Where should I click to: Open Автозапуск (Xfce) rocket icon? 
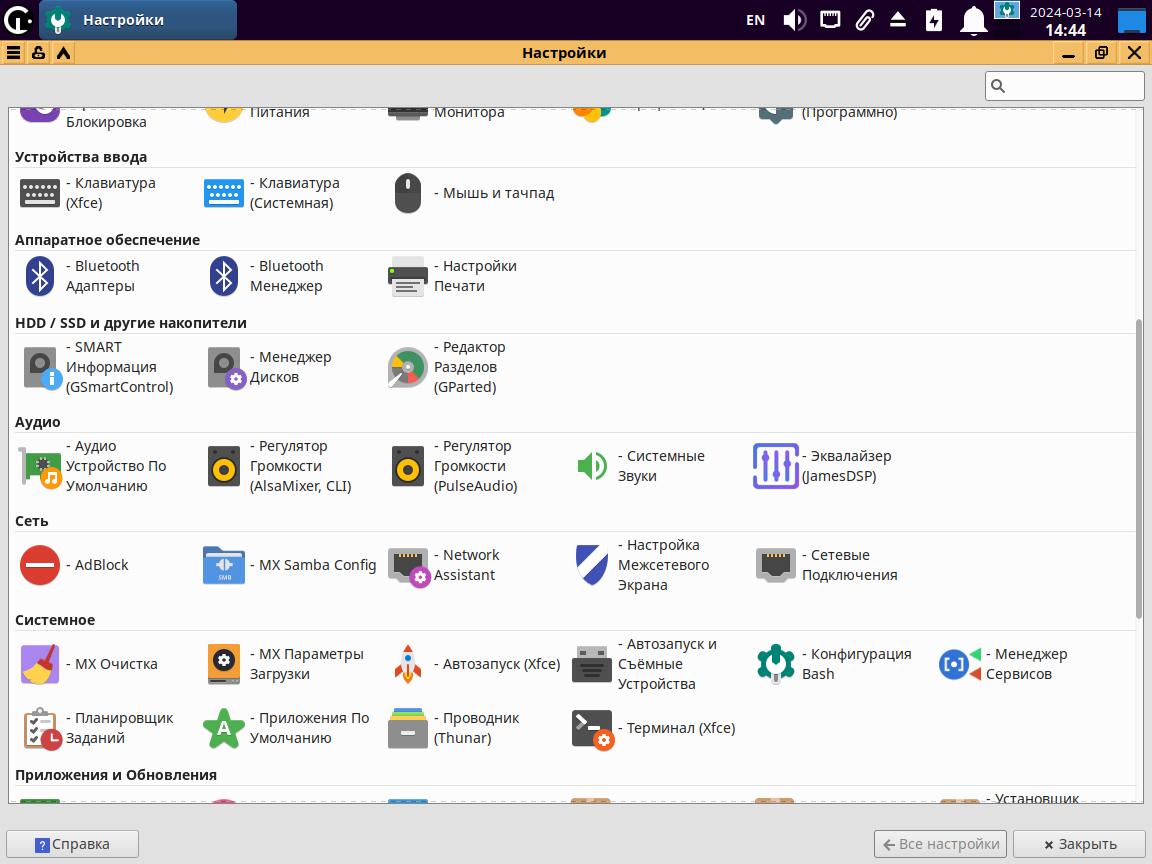(408, 664)
